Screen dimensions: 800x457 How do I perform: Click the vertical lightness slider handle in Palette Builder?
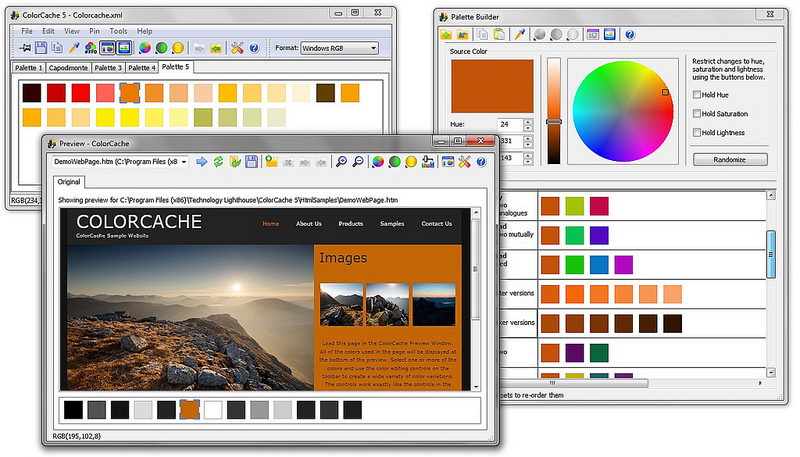click(554, 121)
